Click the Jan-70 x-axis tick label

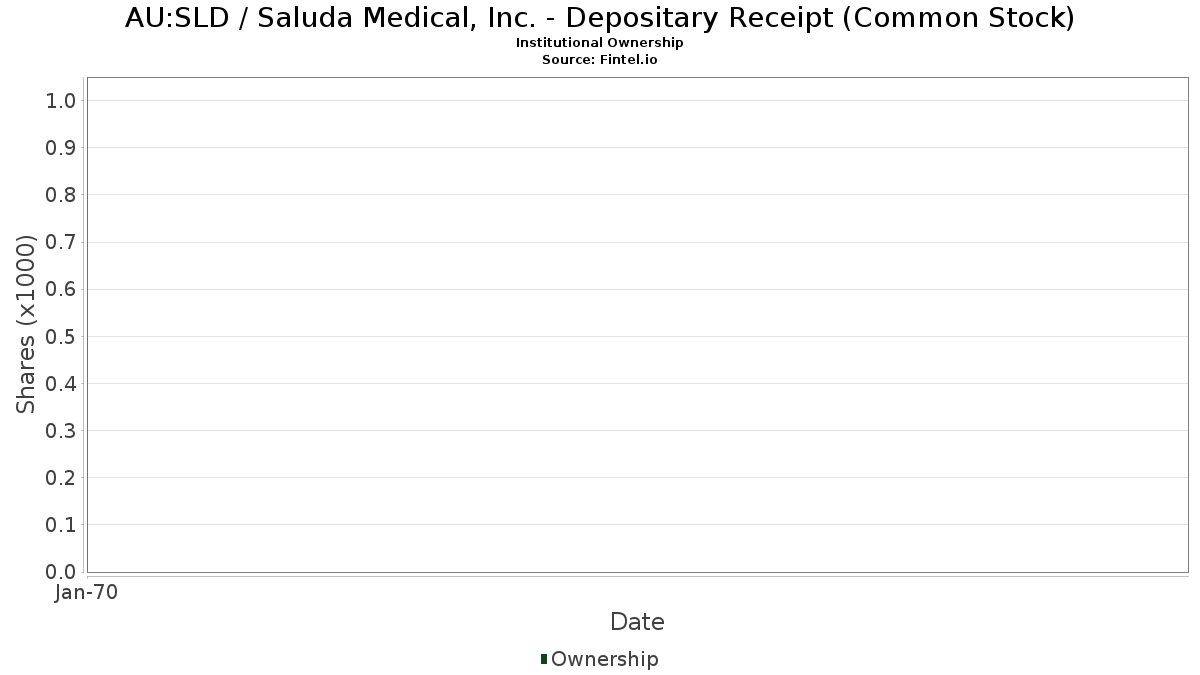87,593
